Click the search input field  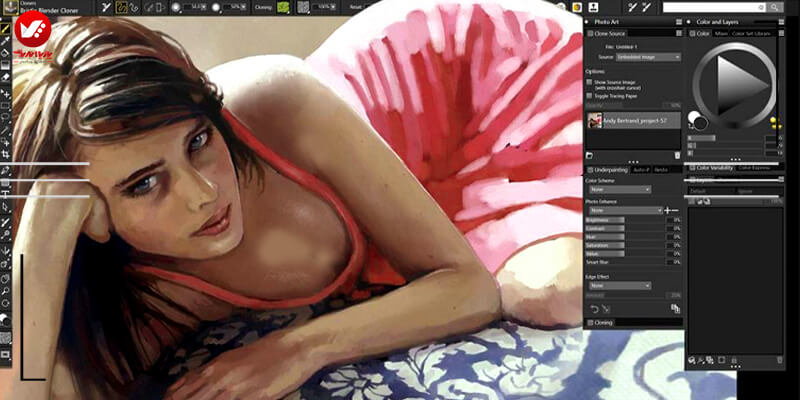click(713, 7)
